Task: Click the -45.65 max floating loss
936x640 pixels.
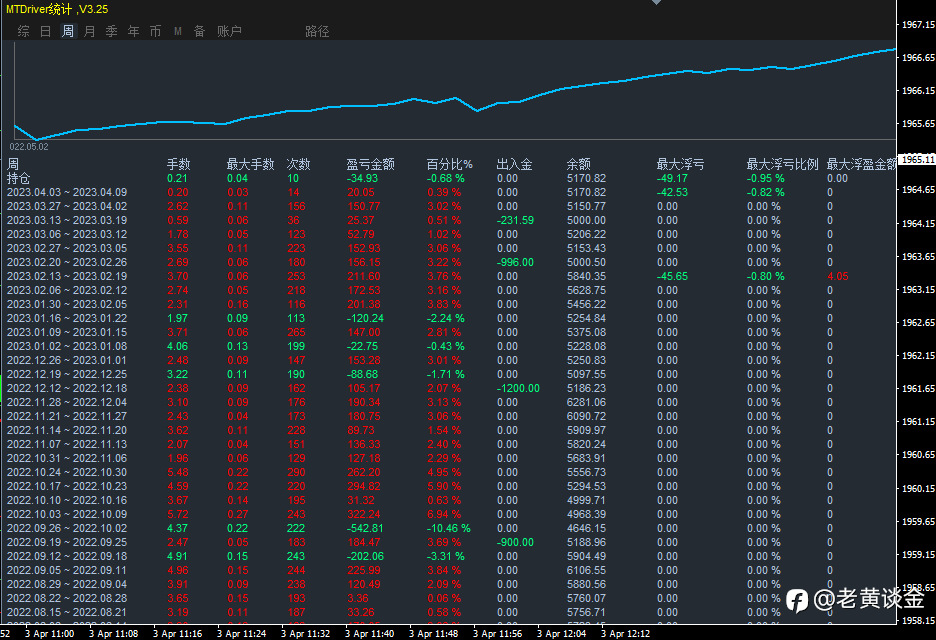Action: 672,276
